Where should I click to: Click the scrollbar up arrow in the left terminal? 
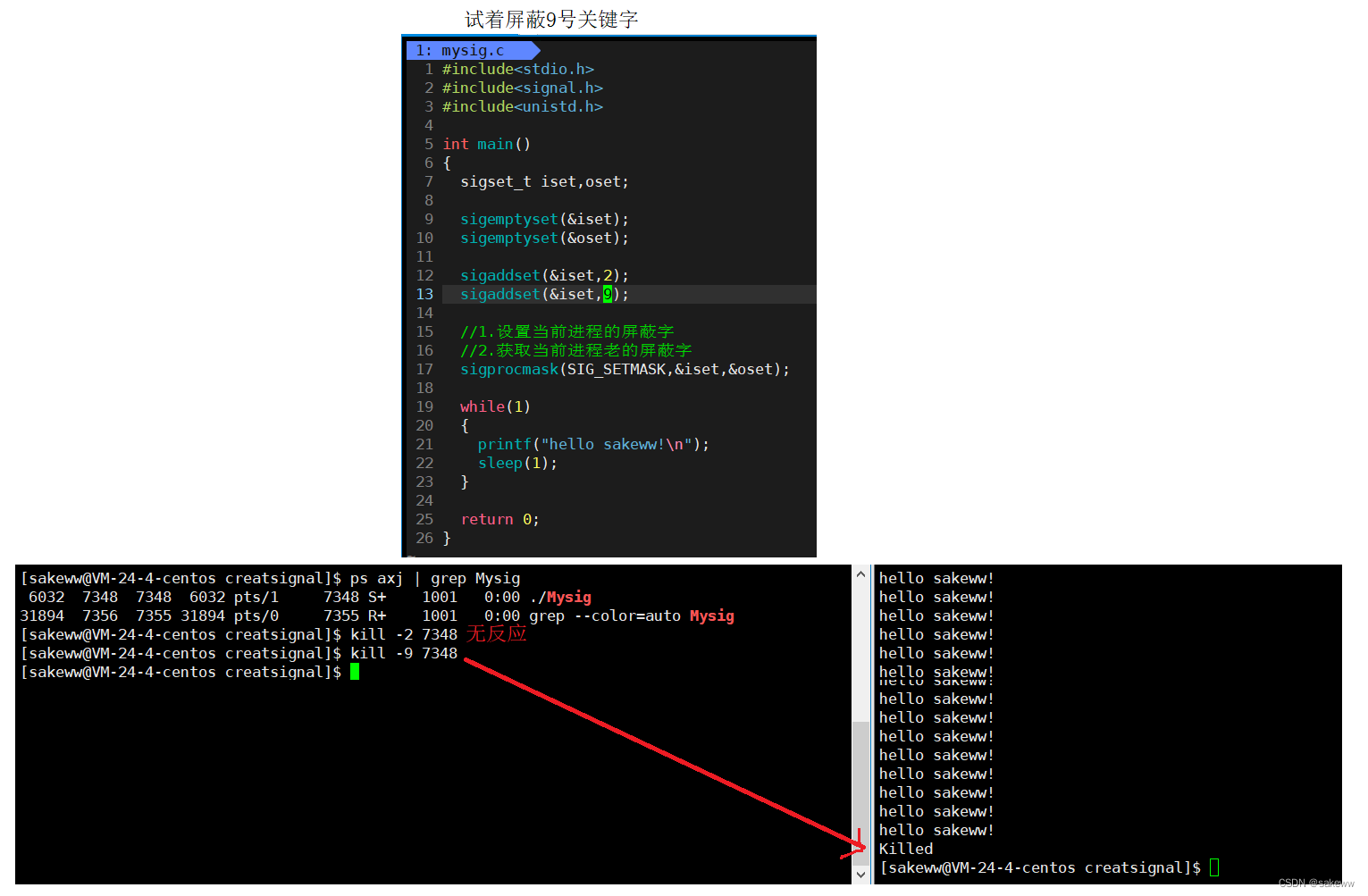pos(860,574)
